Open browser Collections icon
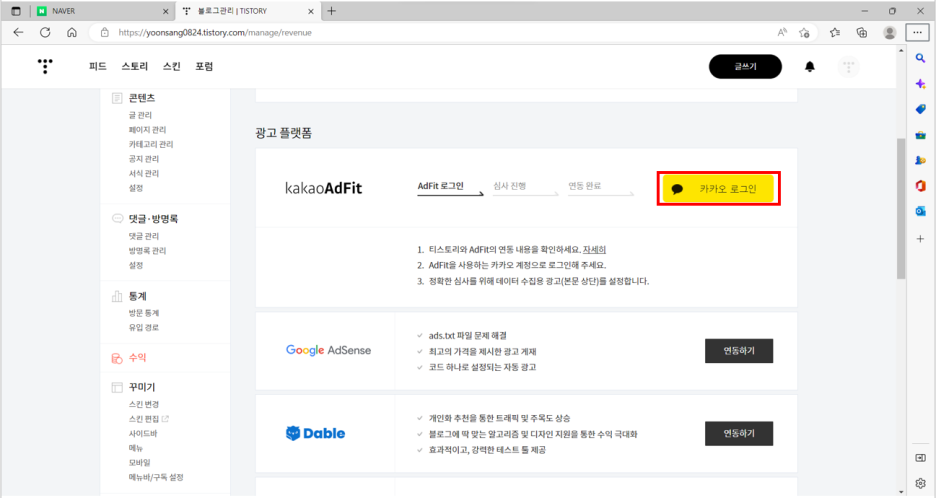Viewport: 936px width, 498px height. (x=861, y=32)
